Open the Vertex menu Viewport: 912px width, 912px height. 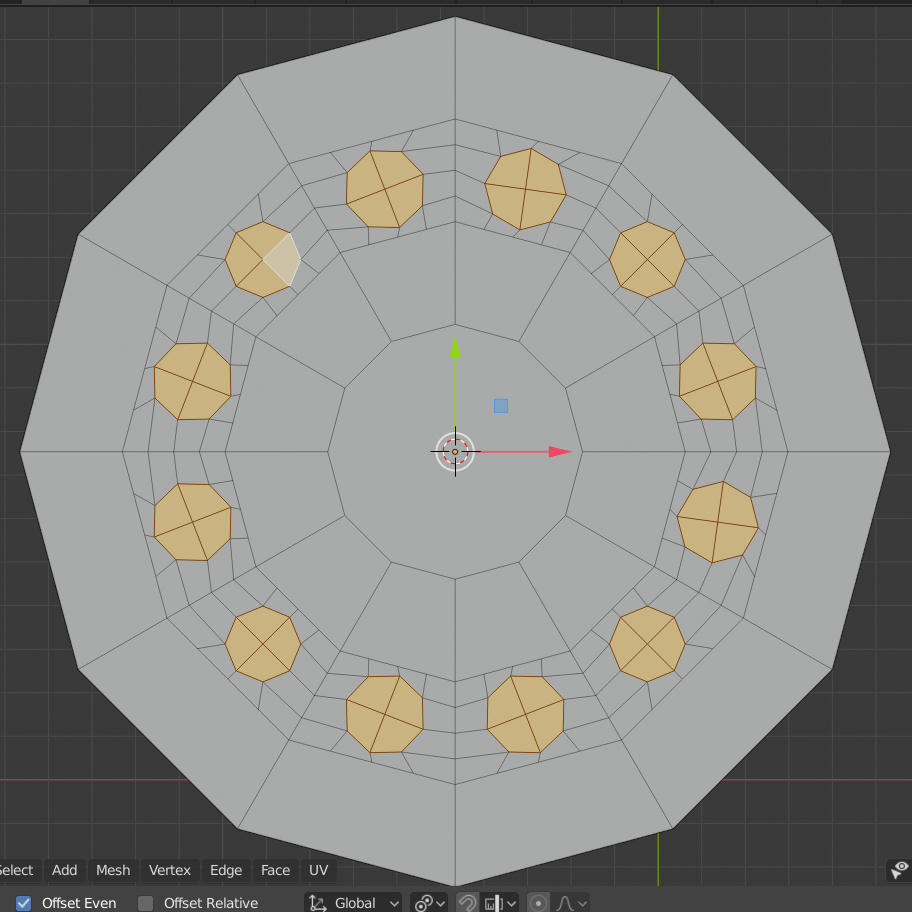[x=170, y=870]
